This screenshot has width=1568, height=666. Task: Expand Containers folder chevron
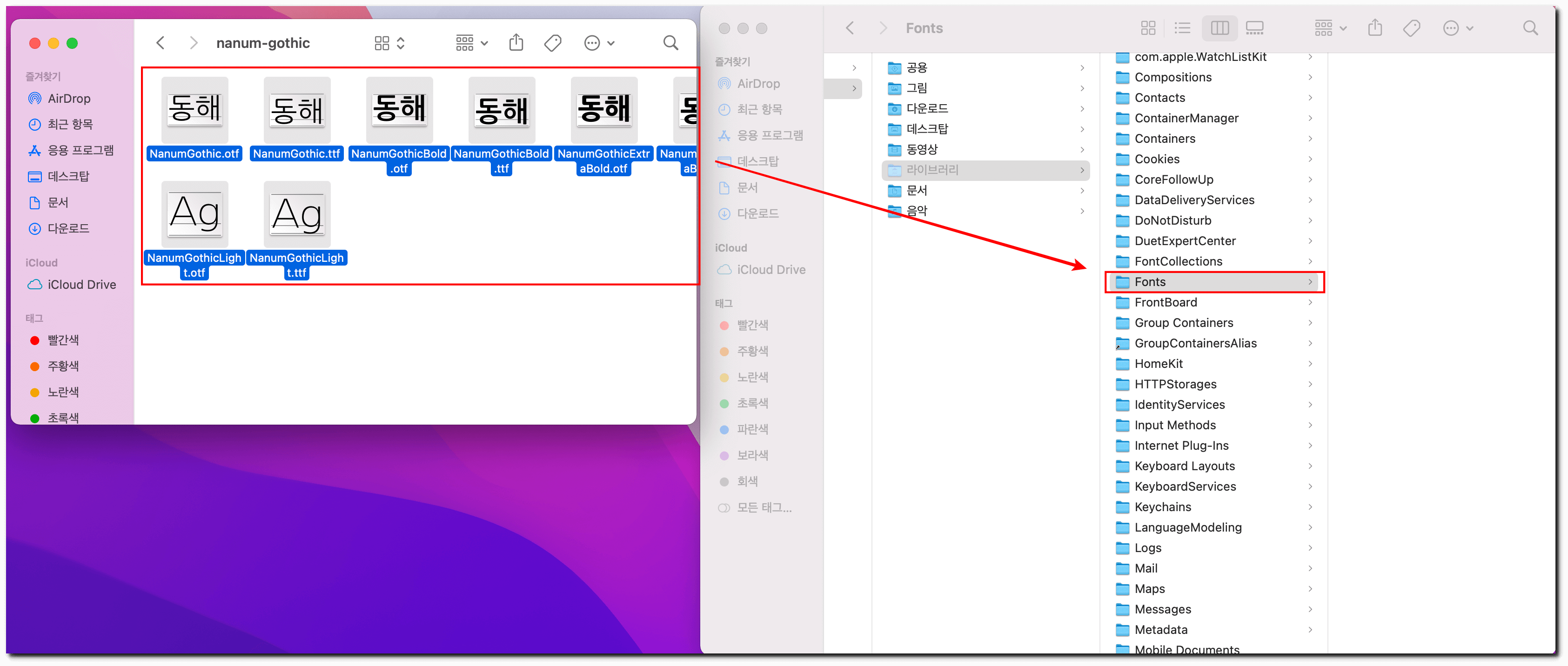[x=1310, y=139]
